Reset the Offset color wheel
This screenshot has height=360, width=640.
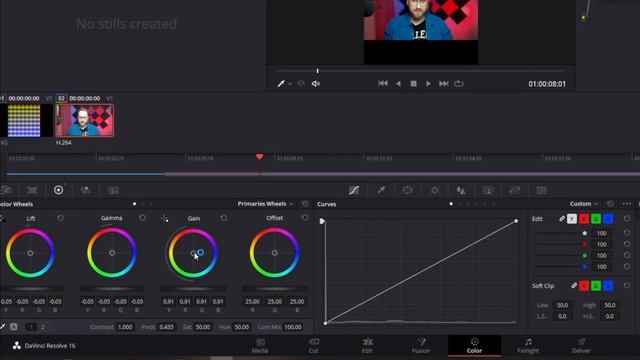(x=305, y=218)
